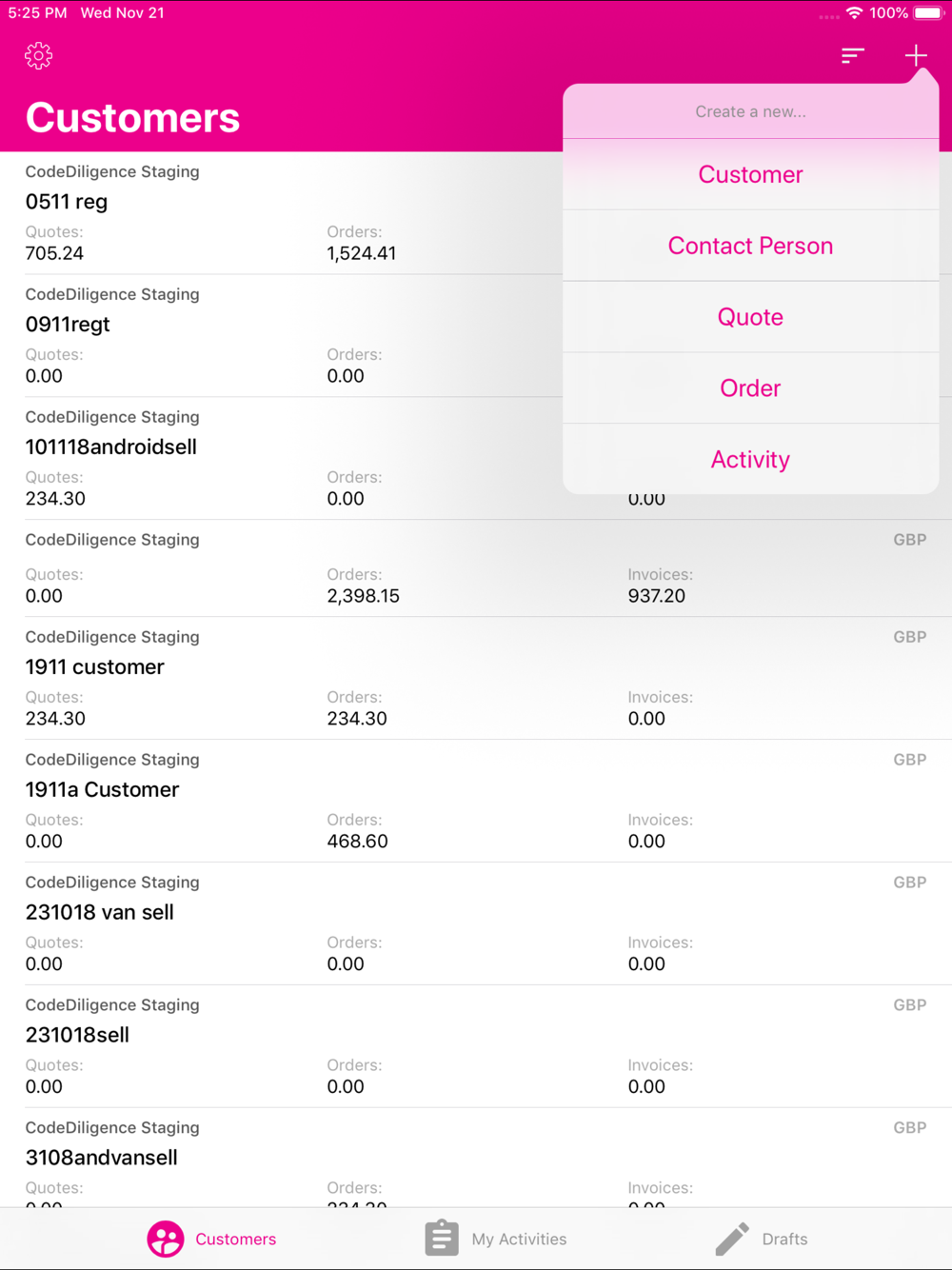Select the 231018 van sell customer
Image resolution: width=952 pixels, height=1270 pixels.
pyautogui.click(x=476, y=923)
